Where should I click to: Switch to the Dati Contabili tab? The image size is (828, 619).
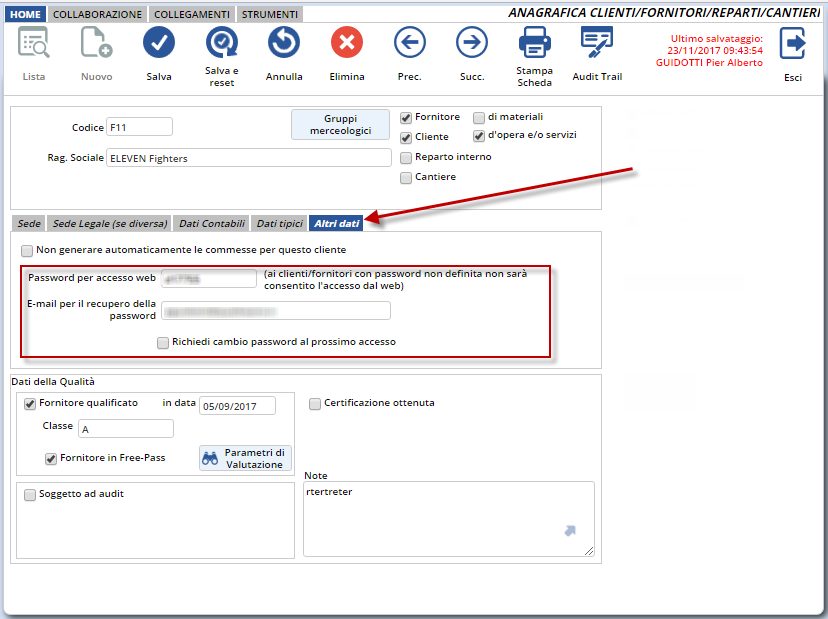211,223
